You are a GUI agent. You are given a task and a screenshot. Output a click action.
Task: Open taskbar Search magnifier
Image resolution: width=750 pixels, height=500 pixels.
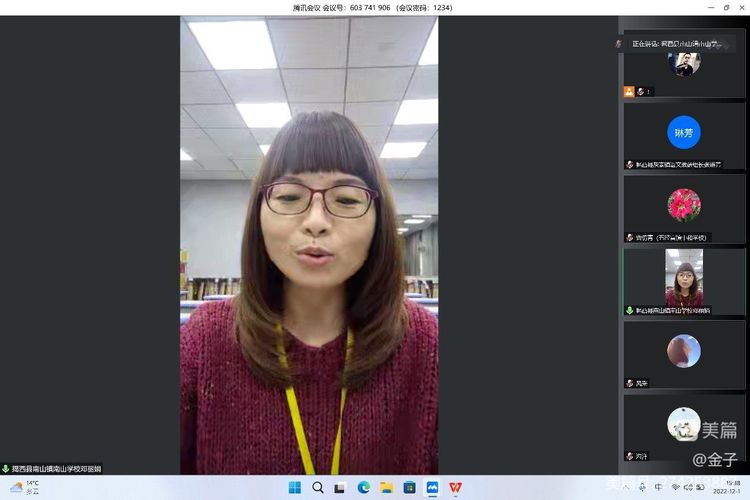pyautogui.click(x=318, y=488)
